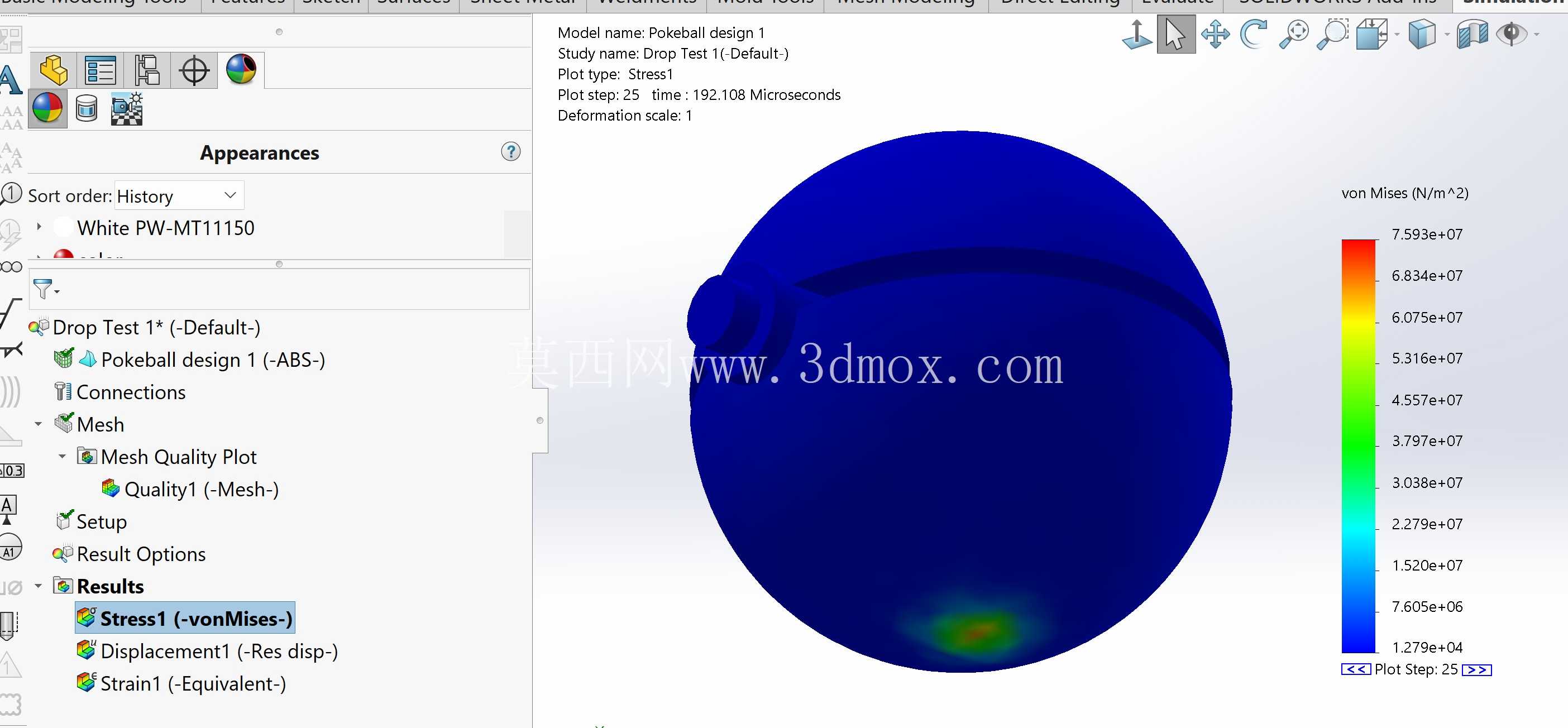Open the Display Style dropdown arrow

click(x=1447, y=35)
